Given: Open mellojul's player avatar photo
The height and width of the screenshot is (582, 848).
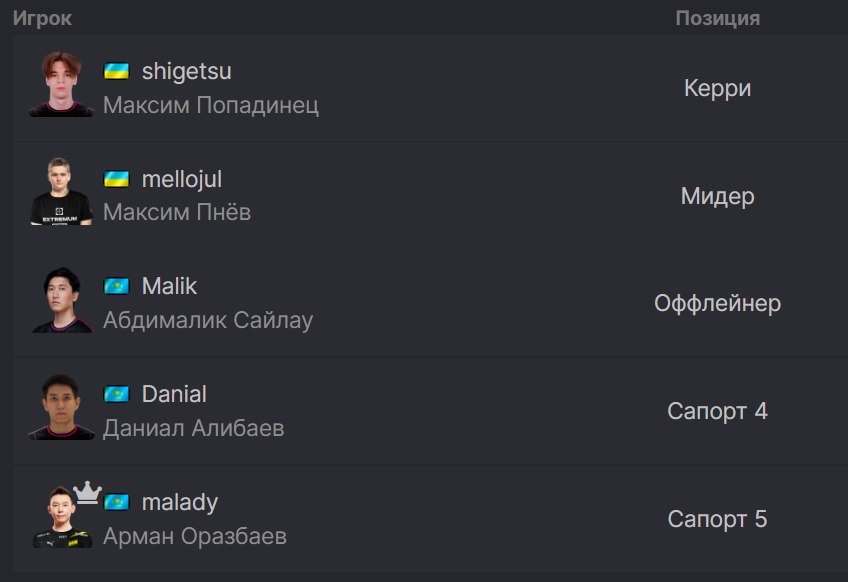Looking at the screenshot, I should pos(61,191).
